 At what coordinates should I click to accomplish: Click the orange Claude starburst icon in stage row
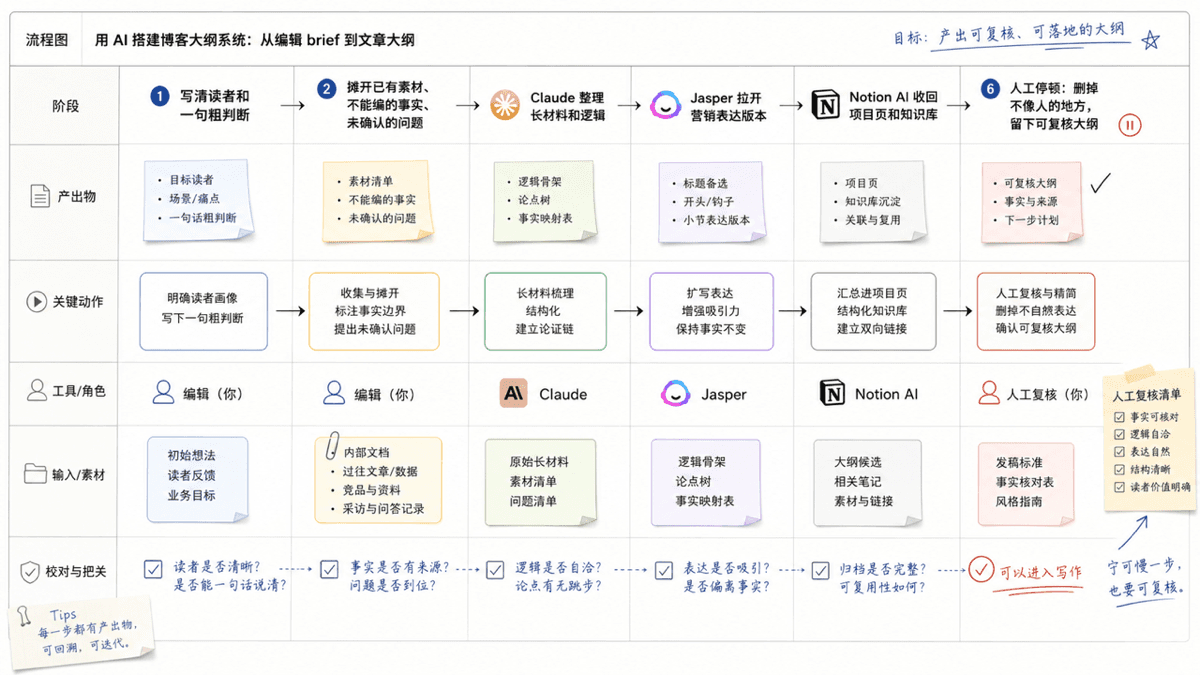coord(505,105)
